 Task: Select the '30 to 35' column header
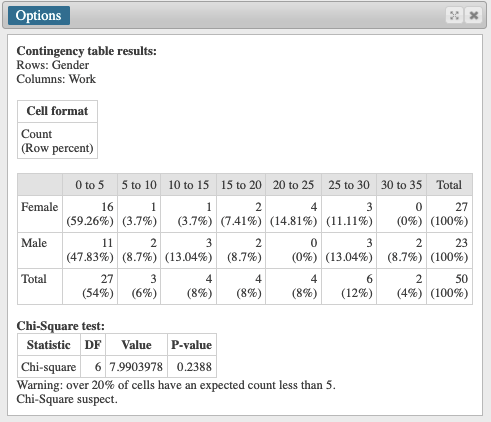point(401,184)
